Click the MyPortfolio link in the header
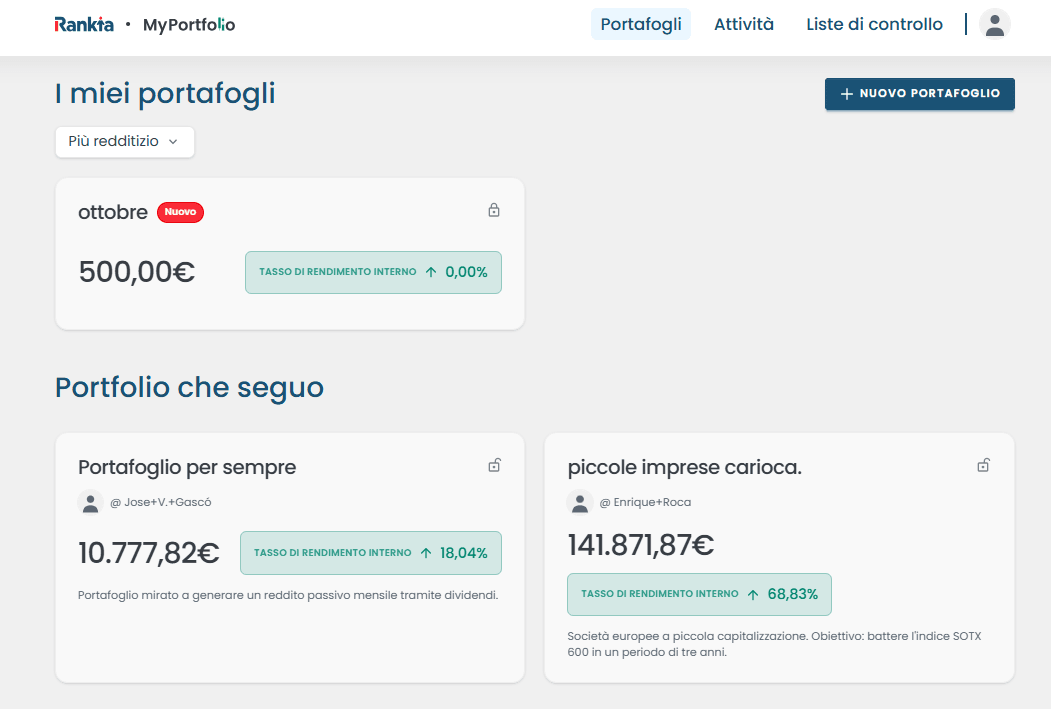 pos(189,23)
